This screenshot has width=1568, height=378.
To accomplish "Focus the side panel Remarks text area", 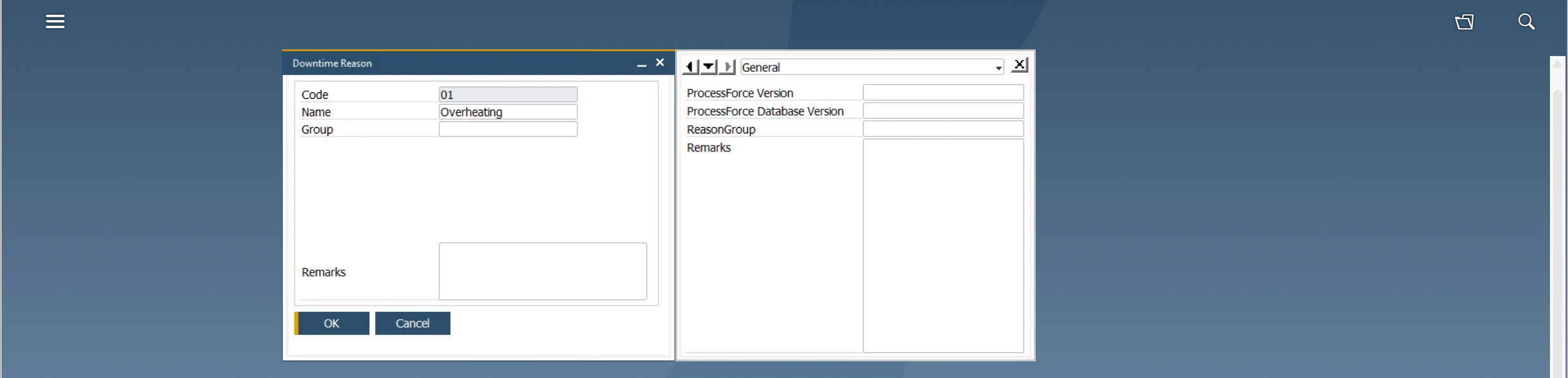I will pos(943,246).
